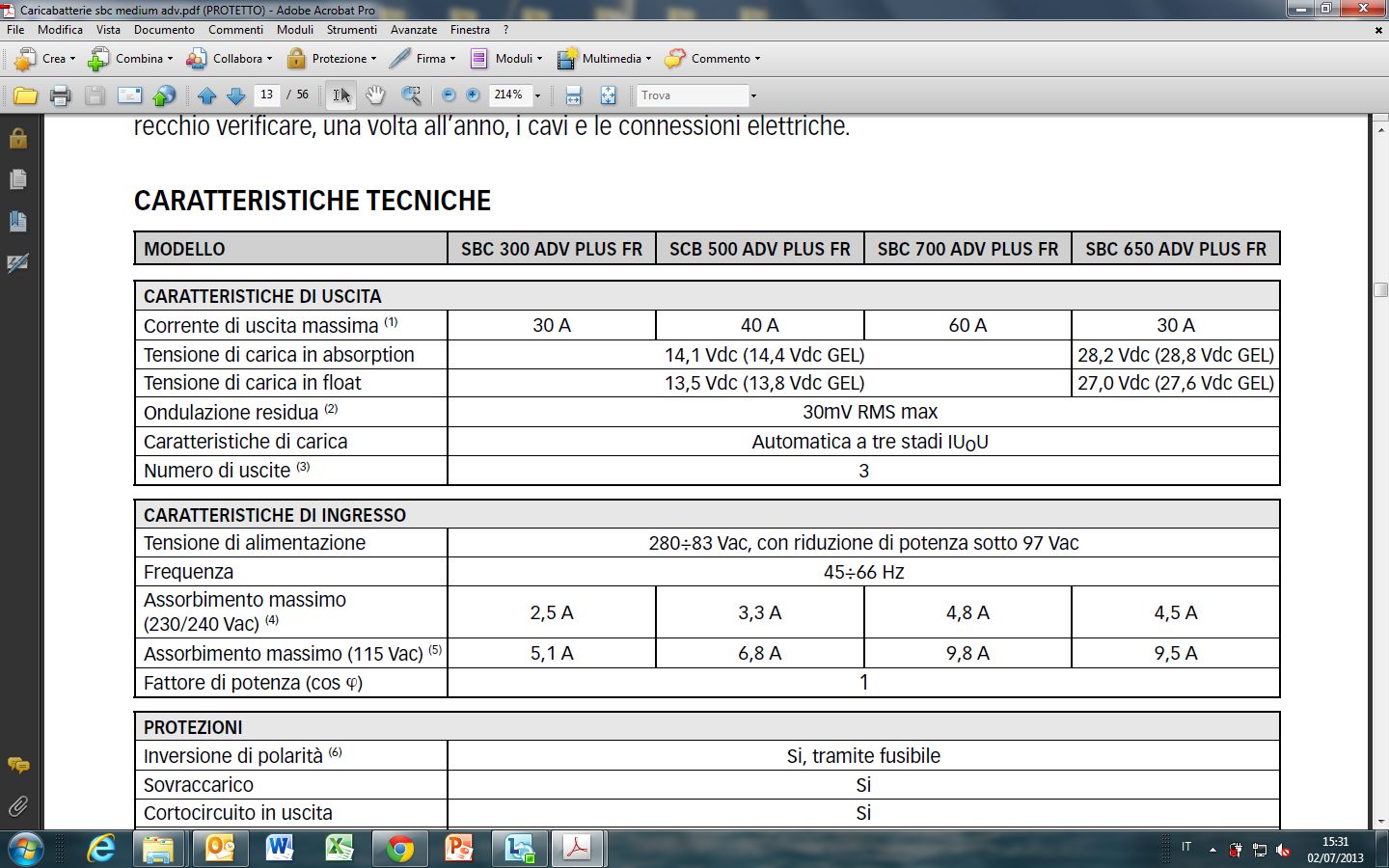Image resolution: width=1389 pixels, height=868 pixels.
Task: Choose the Hand pan tool
Action: tap(375, 95)
